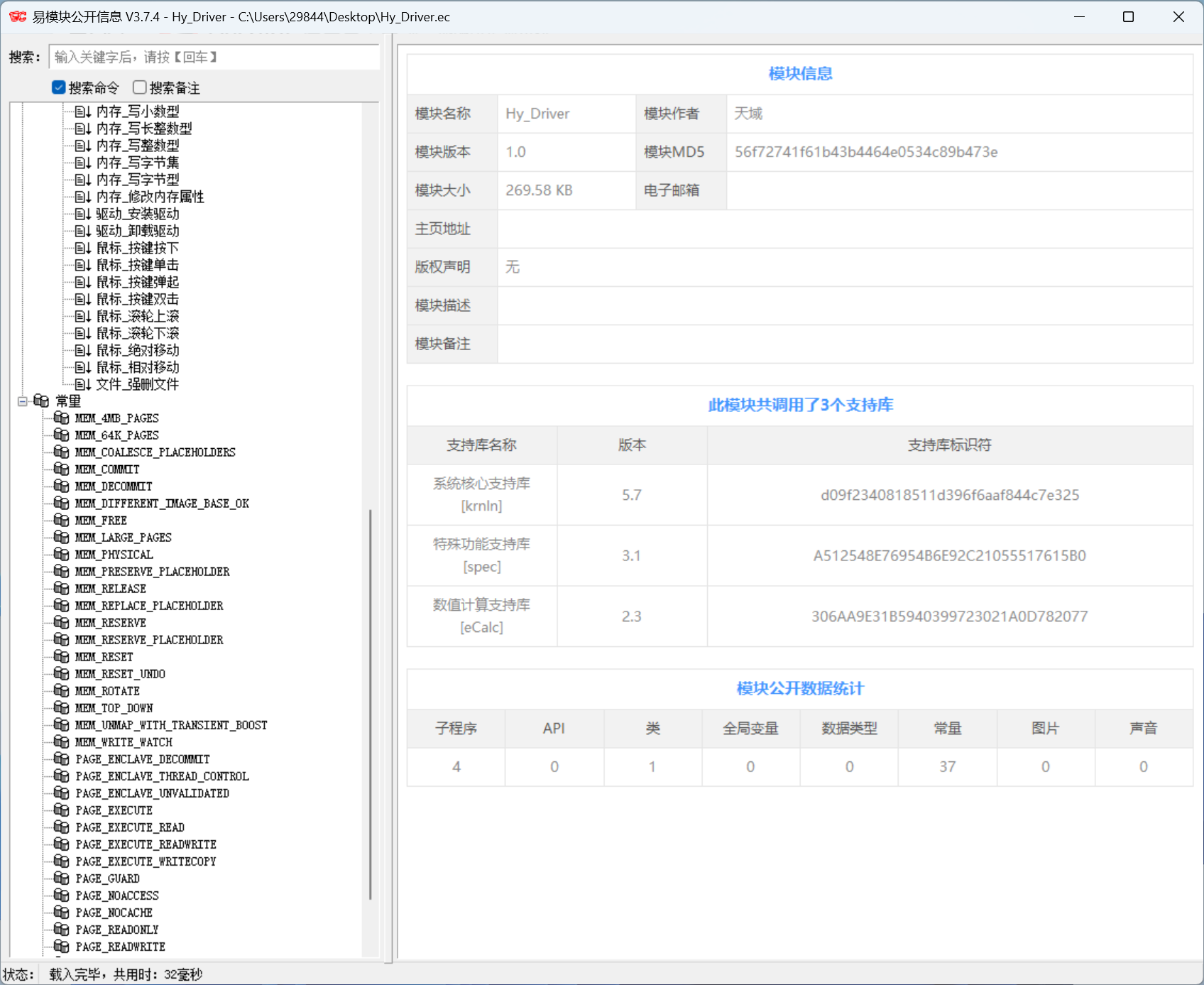
Task: Click the constant icon for PAGE_READONLY
Action: point(62,930)
